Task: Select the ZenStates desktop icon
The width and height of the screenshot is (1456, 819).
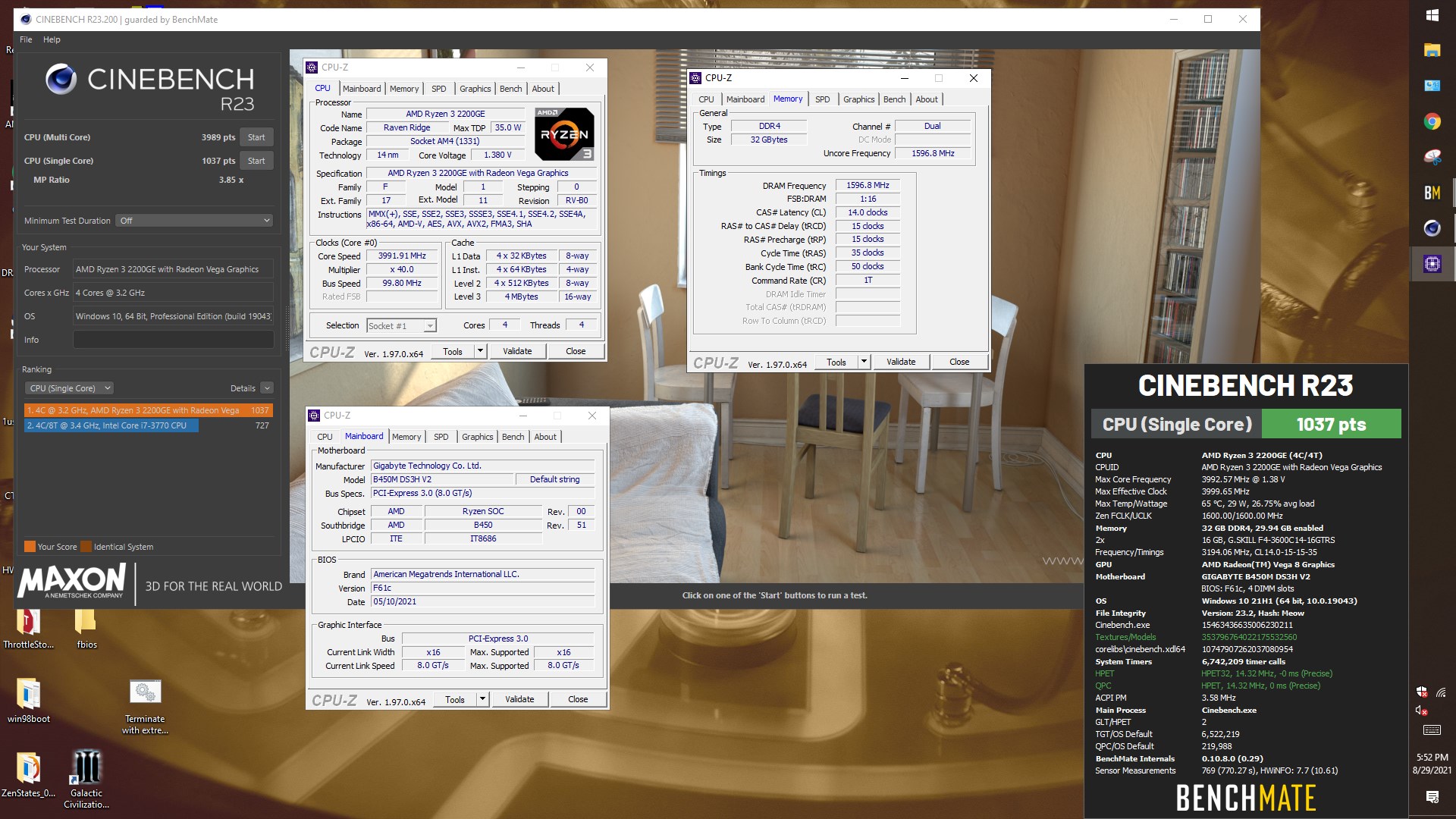Action: click(x=29, y=775)
